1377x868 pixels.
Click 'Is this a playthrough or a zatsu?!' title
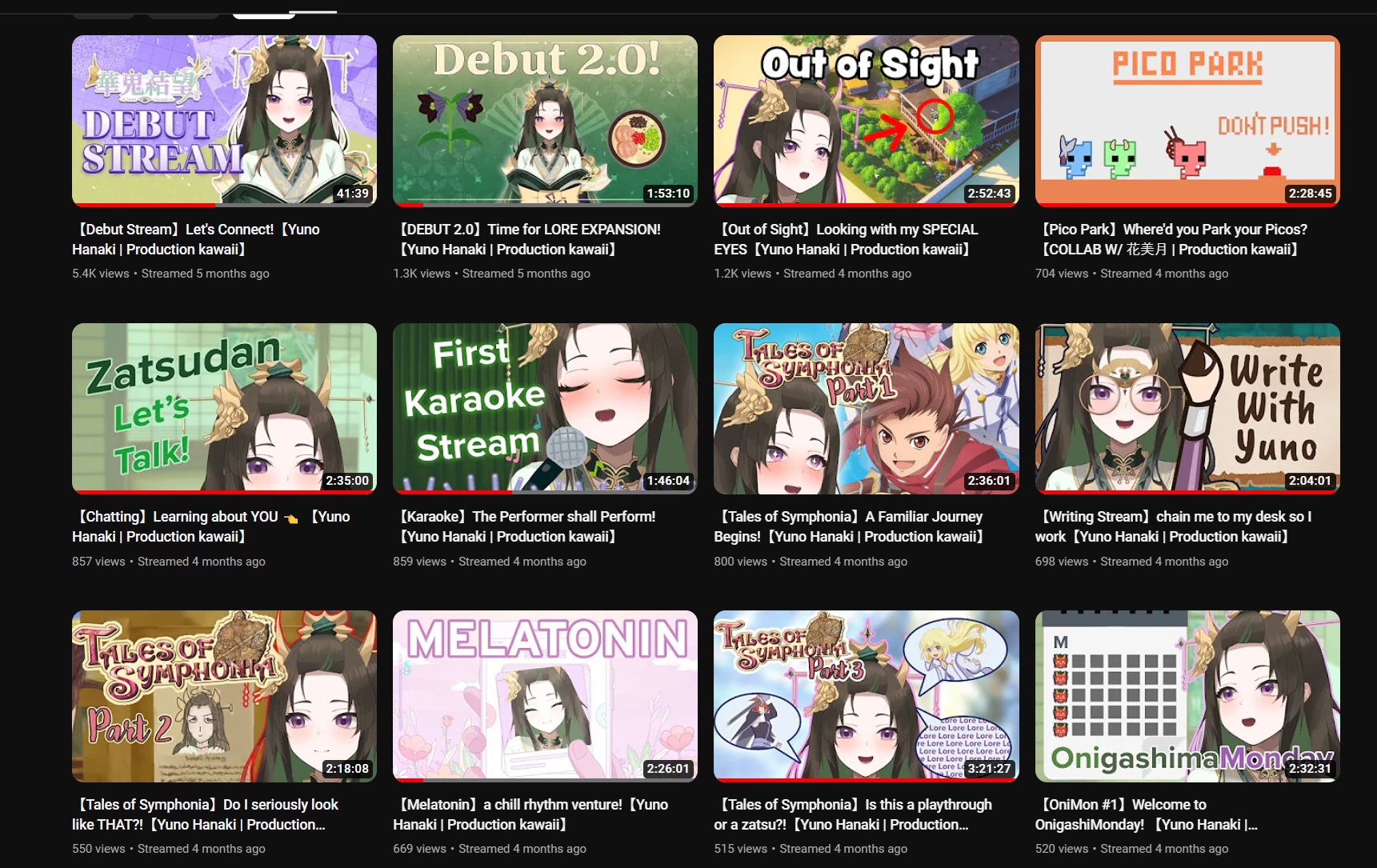click(x=853, y=814)
